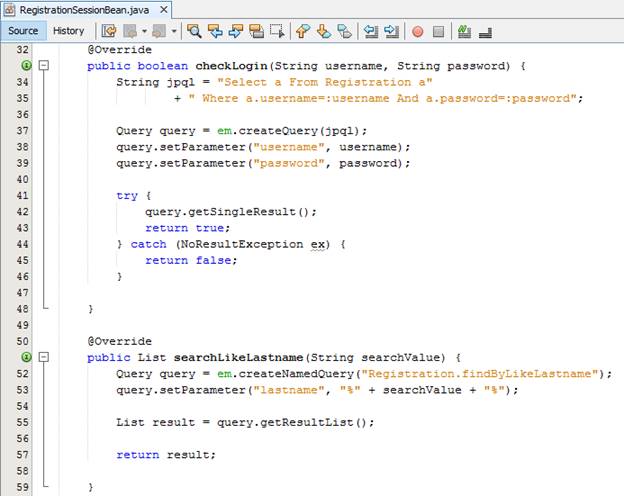The image size is (624, 496).
Task: Click the searchLikeLastname method name
Action: [x=238, y=357]
